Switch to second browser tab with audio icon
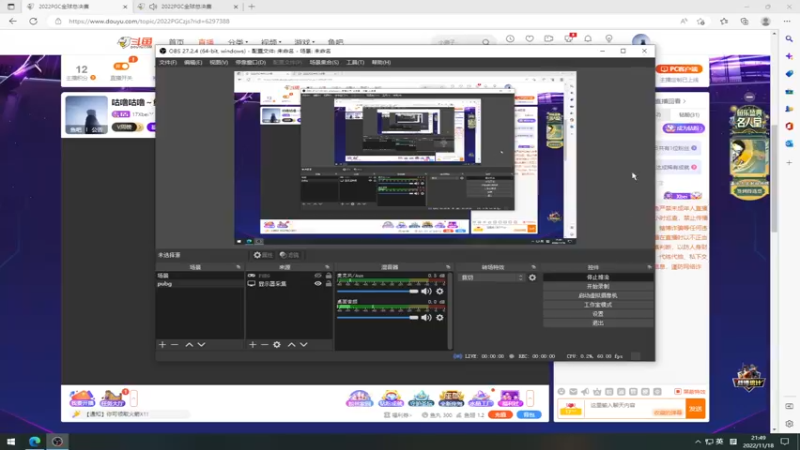This screenshot has height=450, width=800. [188, 7]
